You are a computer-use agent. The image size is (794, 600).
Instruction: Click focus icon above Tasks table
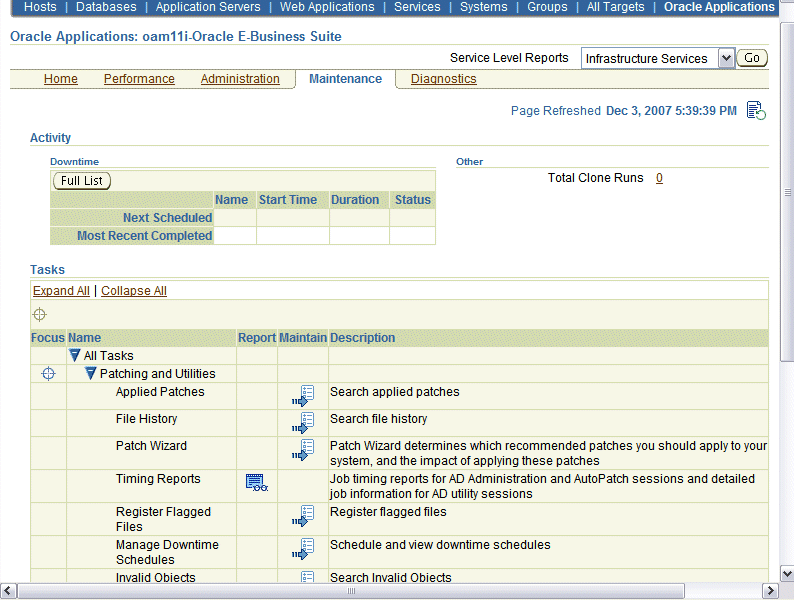coord(39,314)
